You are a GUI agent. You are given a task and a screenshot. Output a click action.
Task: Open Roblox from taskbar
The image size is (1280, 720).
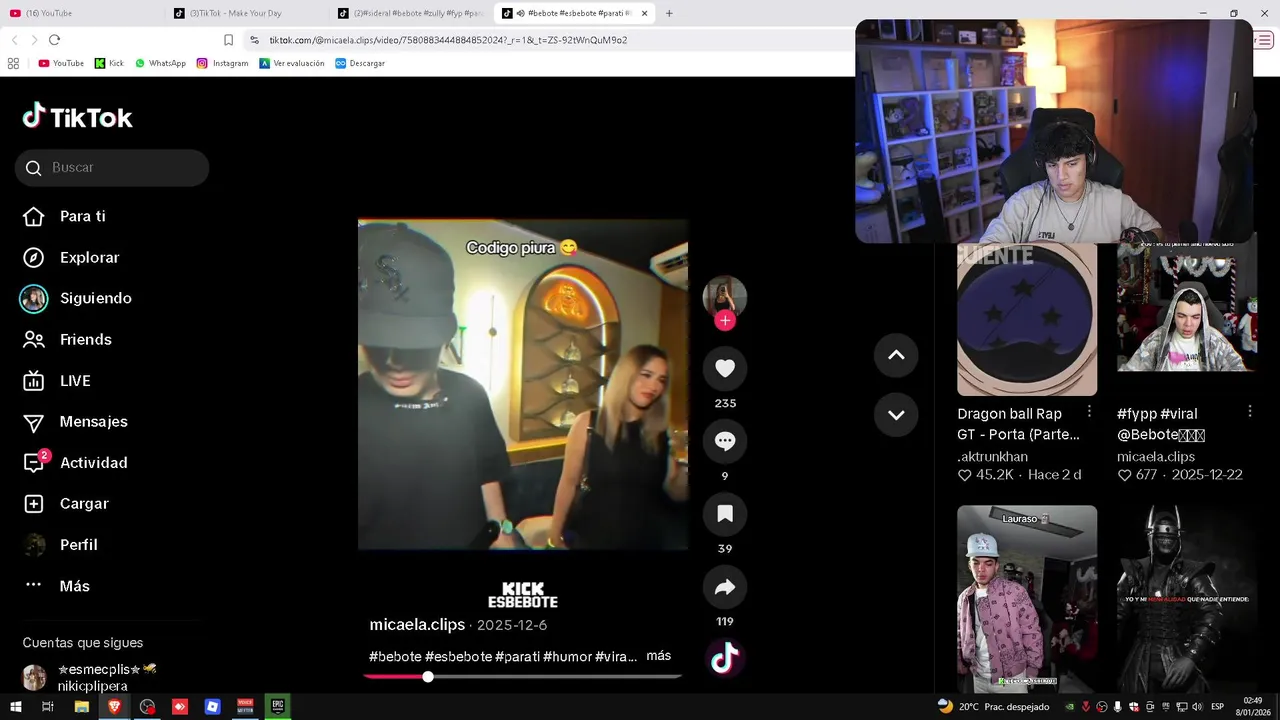click(x=212, y=707)
